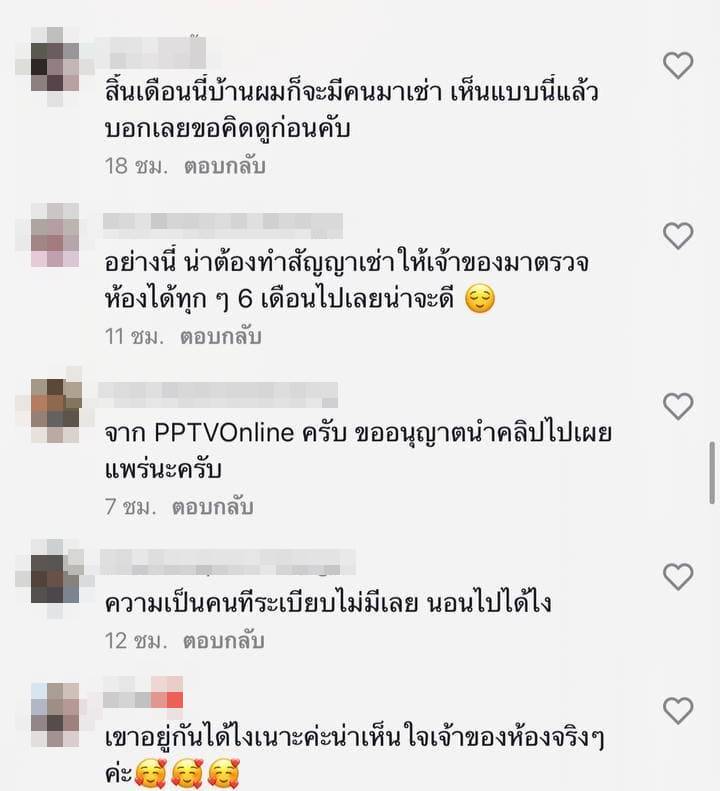720x791 pixels.
Task: Reply to the PPTVOnline comment from 7 hours ago
Action: pos(212,507)
